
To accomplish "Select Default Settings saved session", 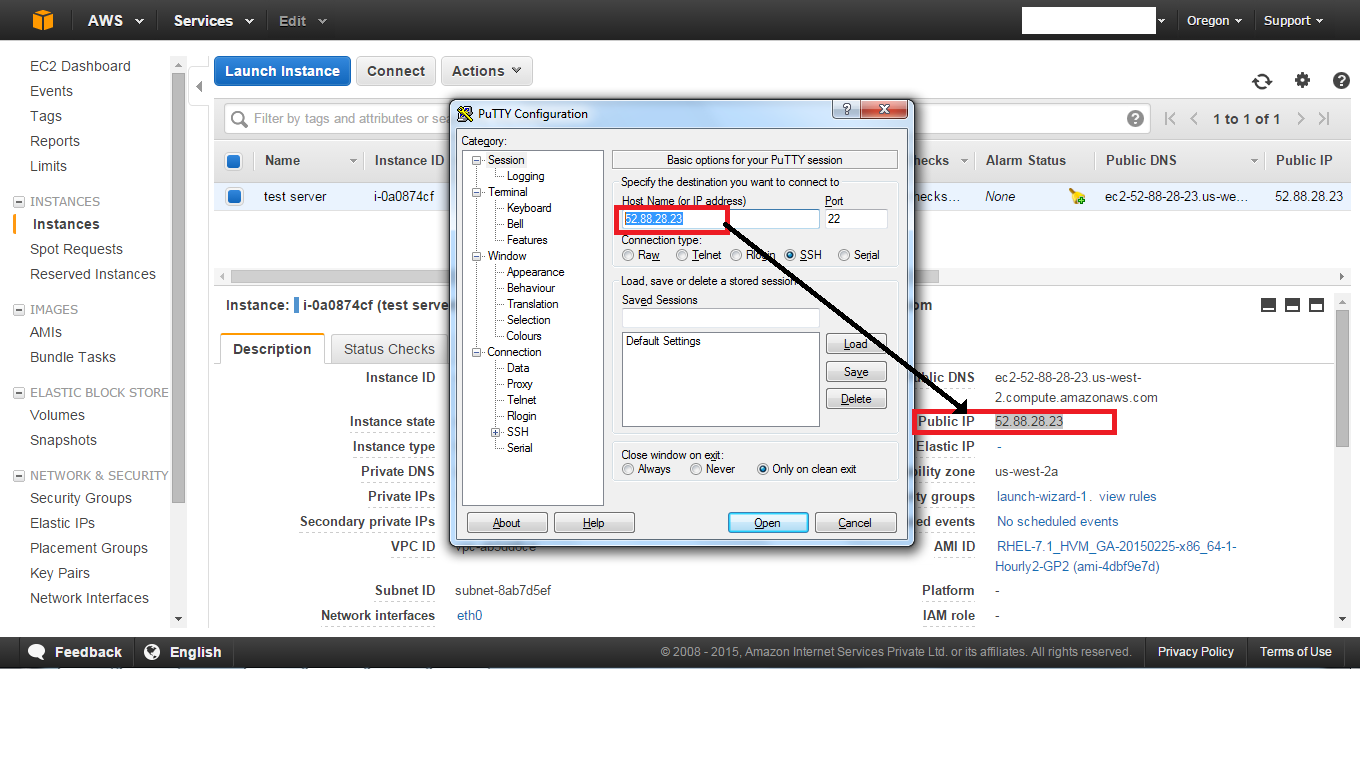I will 663,341.
